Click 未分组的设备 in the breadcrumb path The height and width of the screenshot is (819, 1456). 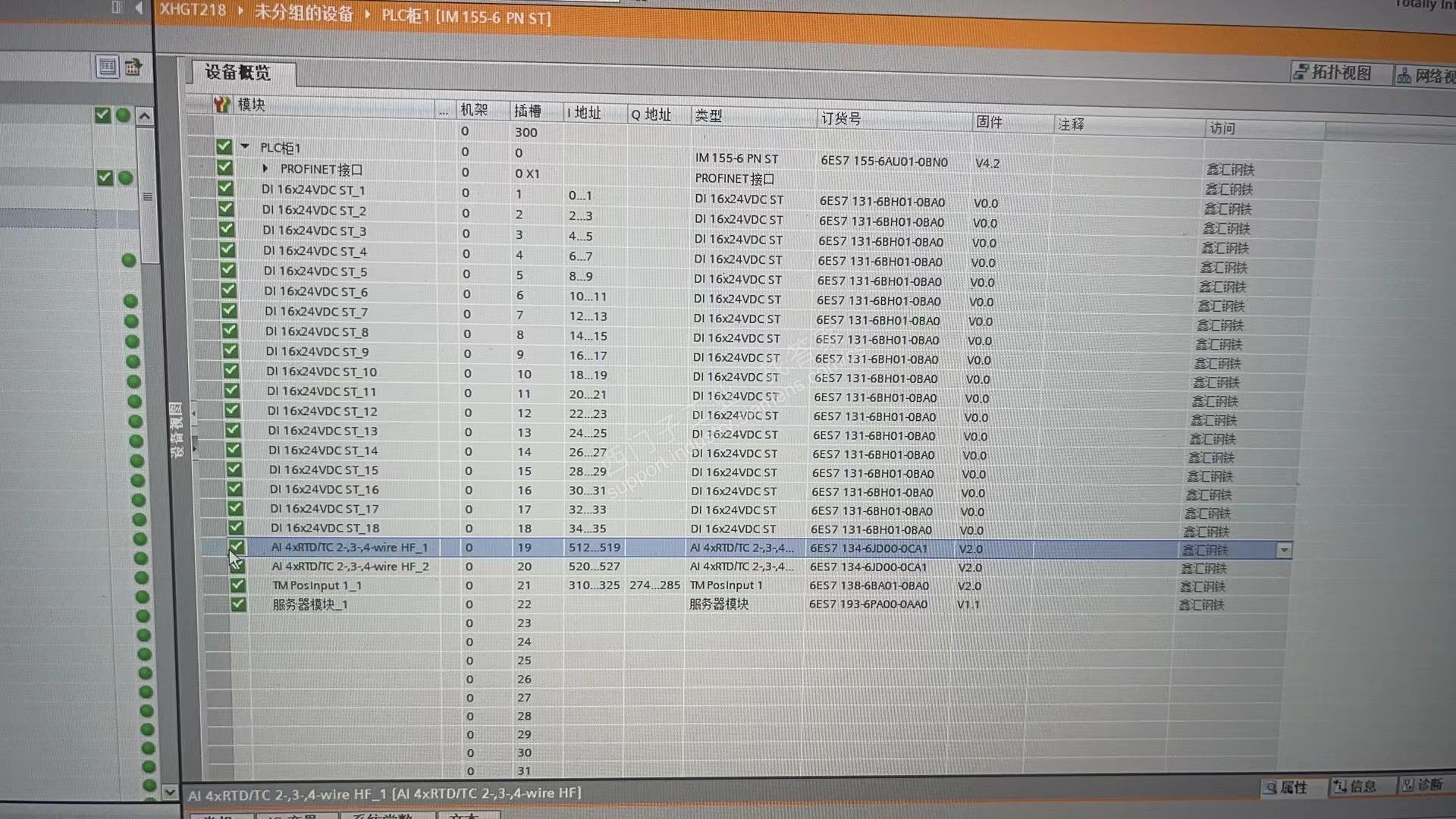click(x=303, y=14)
